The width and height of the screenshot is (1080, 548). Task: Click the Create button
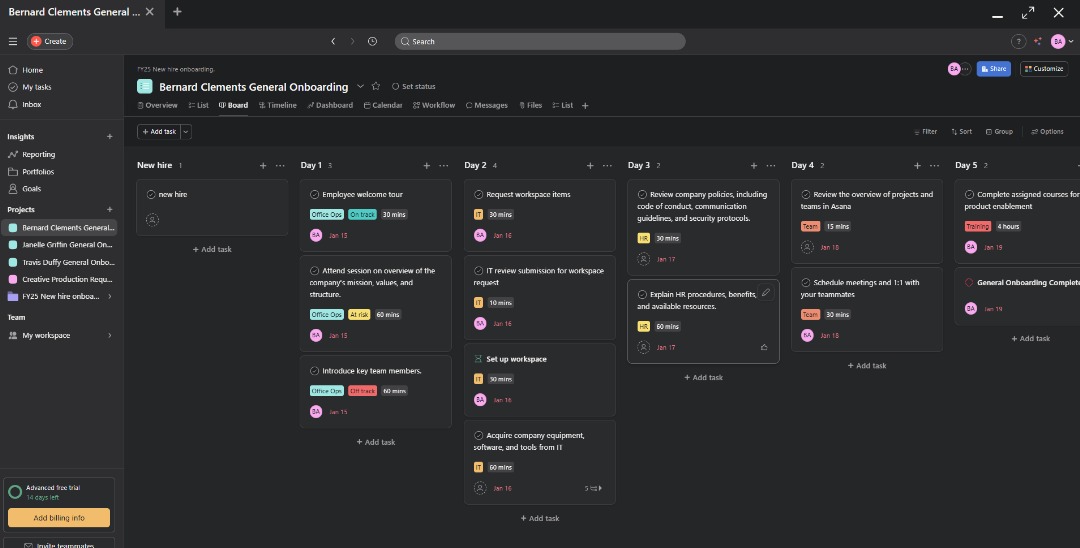(x=50, y=41)
